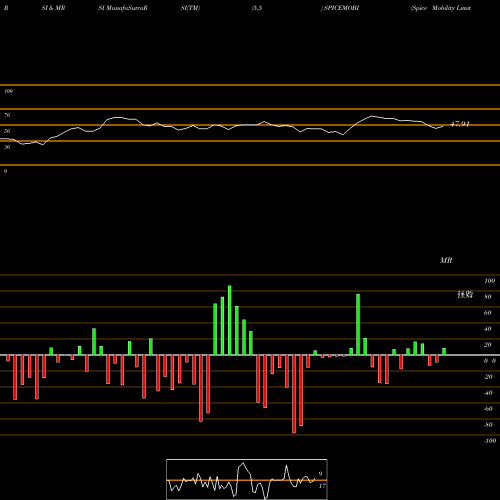This screenshot has height=500, width=500.
Task: Click the overlapping 14.05 value near MR axis
Action: coord(465,294)
